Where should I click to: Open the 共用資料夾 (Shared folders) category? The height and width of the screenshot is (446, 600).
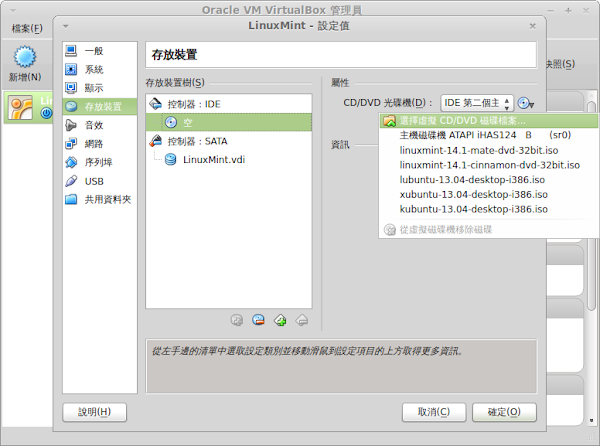99,199
